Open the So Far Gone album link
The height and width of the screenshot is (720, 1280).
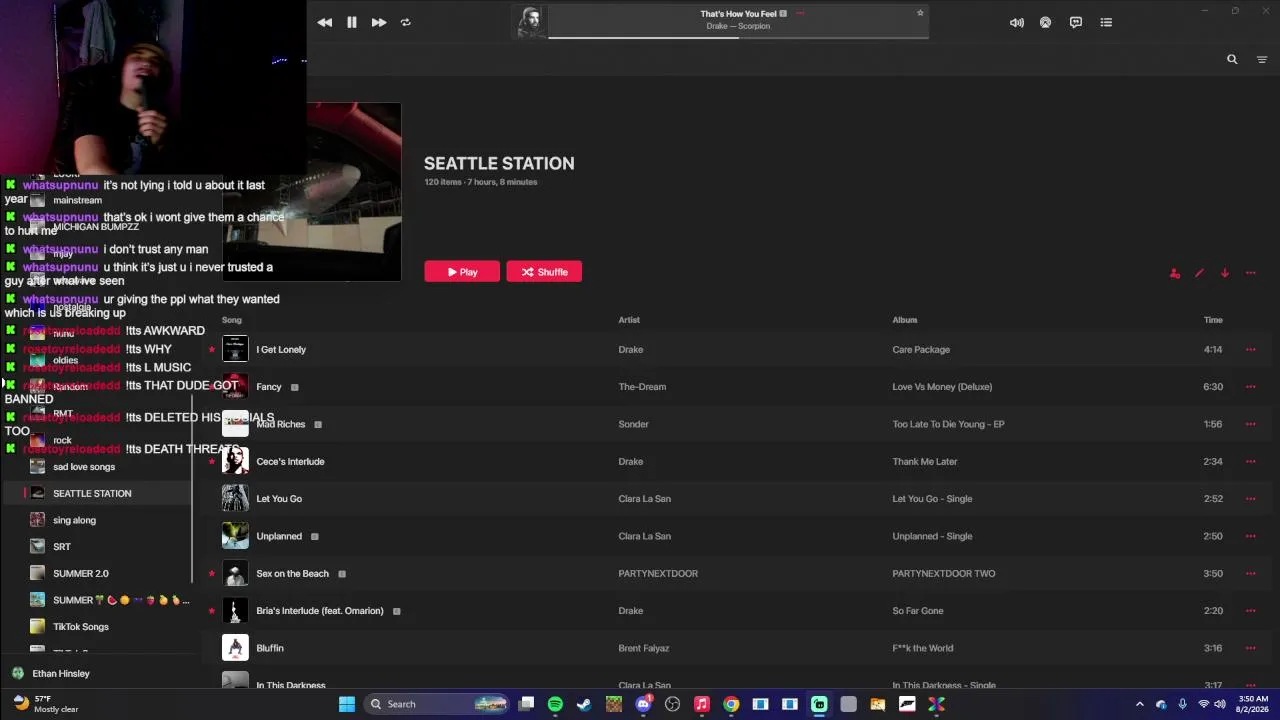pos(918,611)
